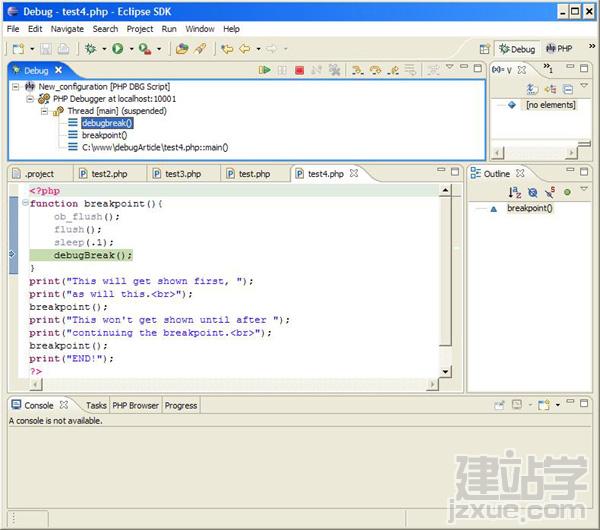Open the Run launch dropdown arrow
The height and width of the screenshot is (530, 600).
click(x=131, y=49)
